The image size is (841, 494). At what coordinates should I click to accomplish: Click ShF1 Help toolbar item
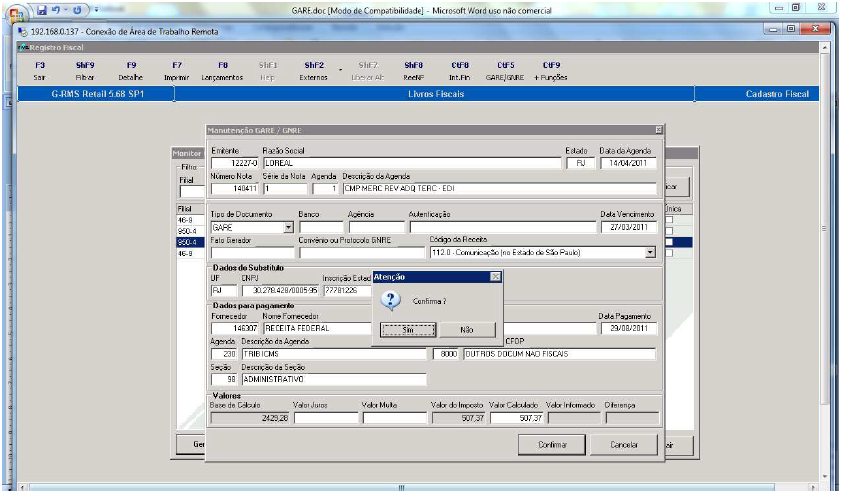pos(268,71)
